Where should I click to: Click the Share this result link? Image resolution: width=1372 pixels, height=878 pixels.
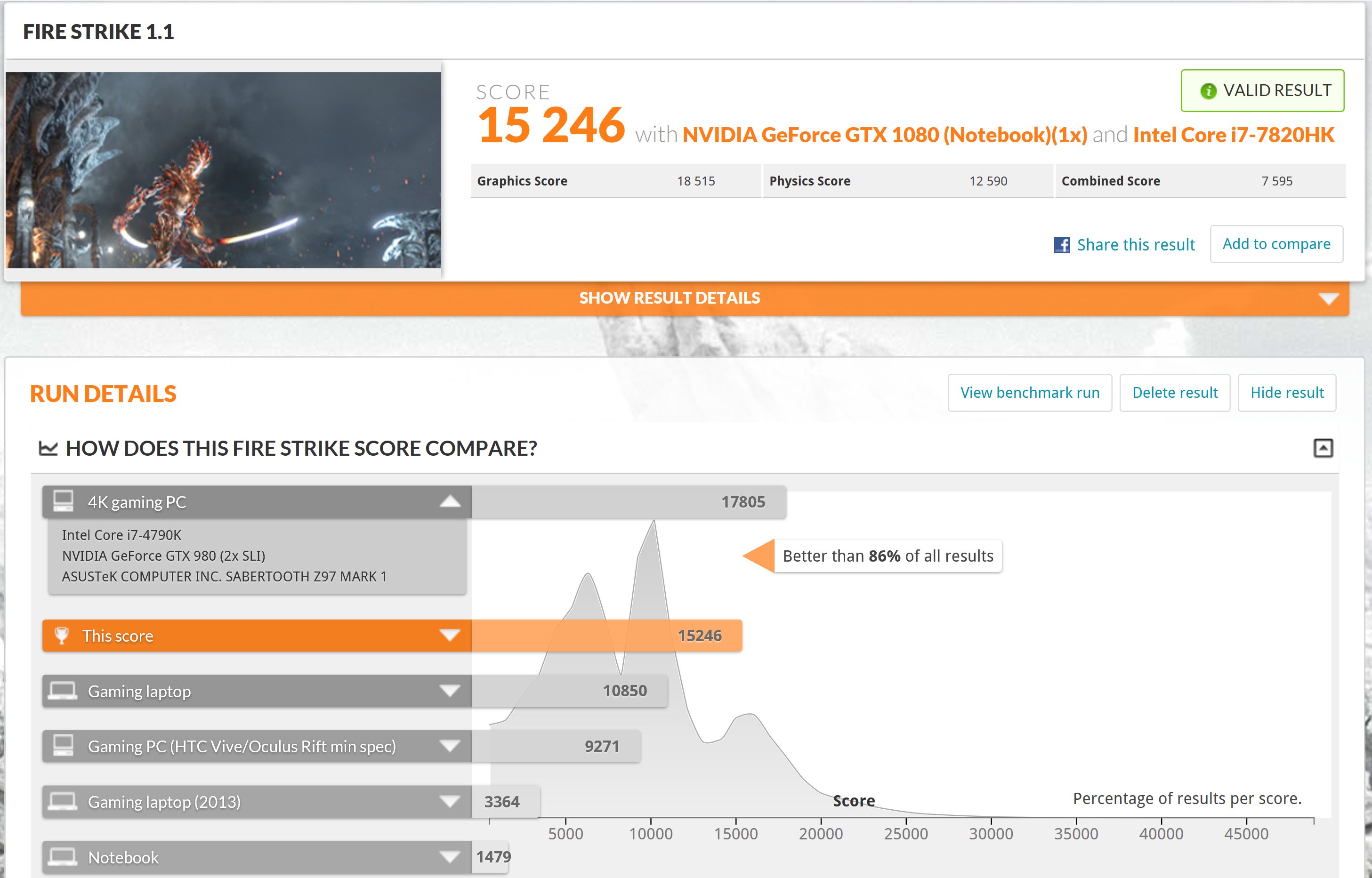point(1135,245)
